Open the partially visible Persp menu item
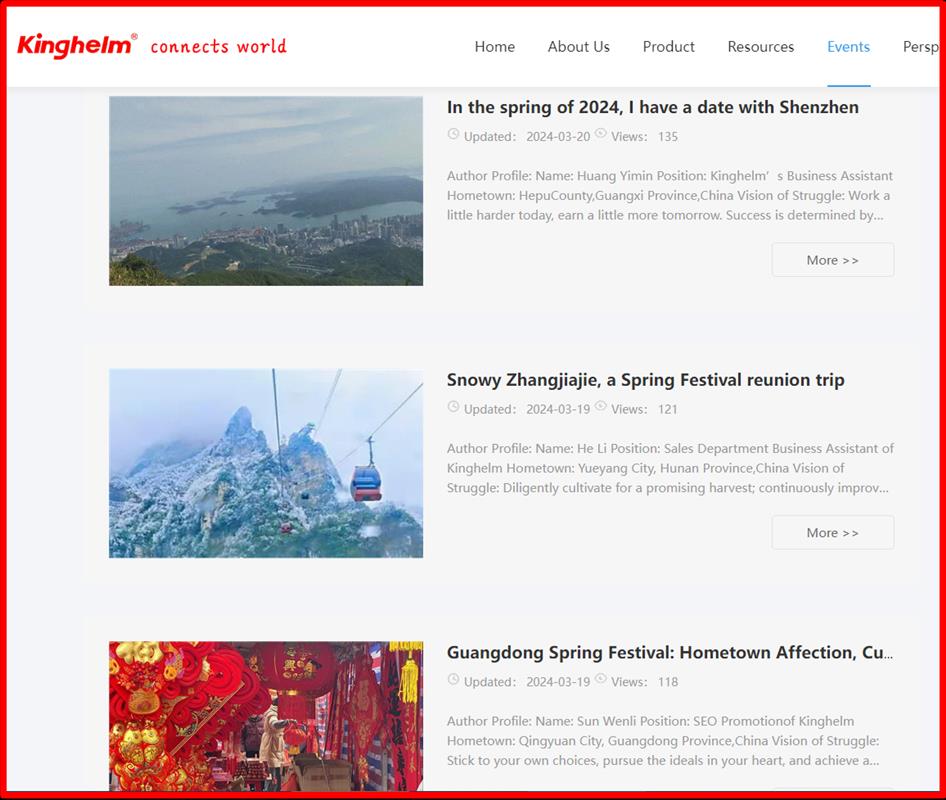The height and width of the screenshot is (800, 946). click(921, 46)
